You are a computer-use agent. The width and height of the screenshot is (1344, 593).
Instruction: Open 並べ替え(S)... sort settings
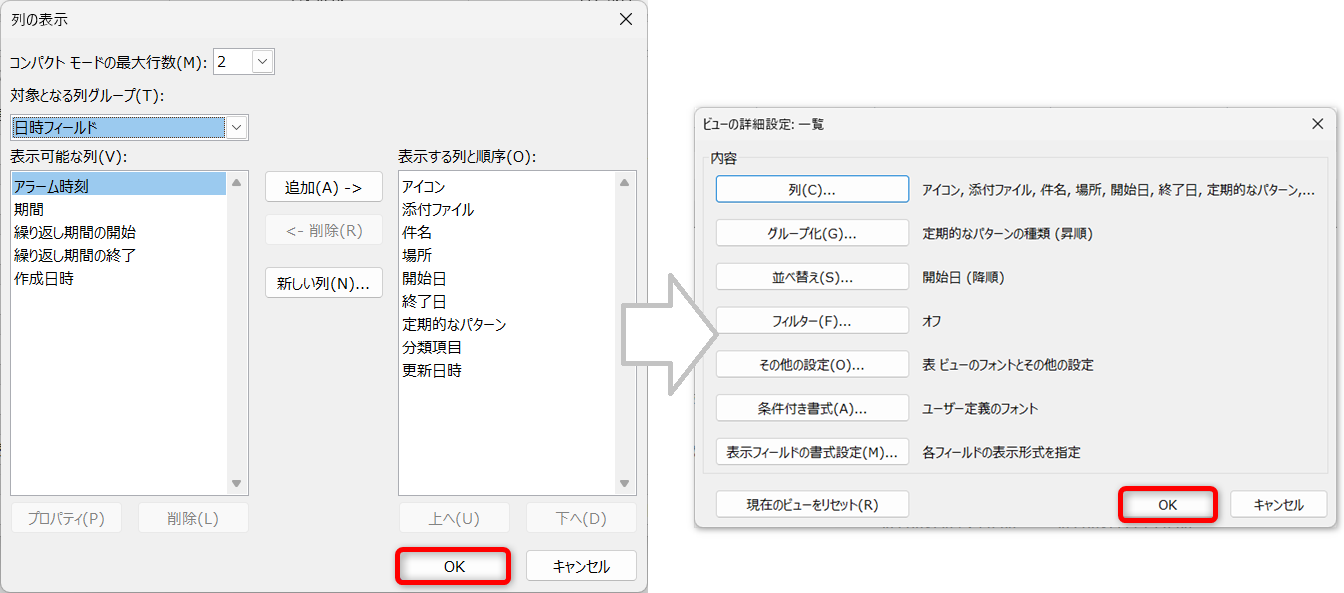tap(812, 277)
